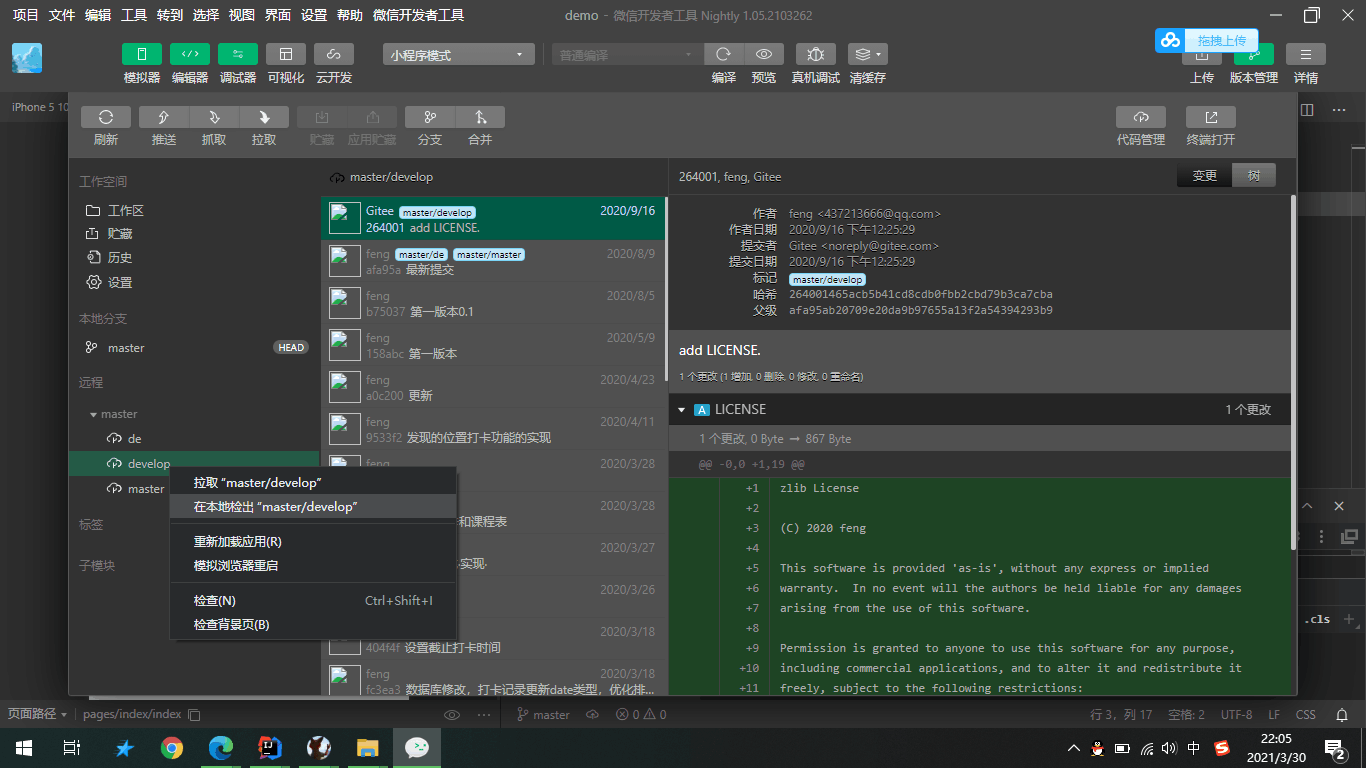Screen dimensions: 1366x768
Task: Open File Explorer from taskbar
Action: pos(368,748)
